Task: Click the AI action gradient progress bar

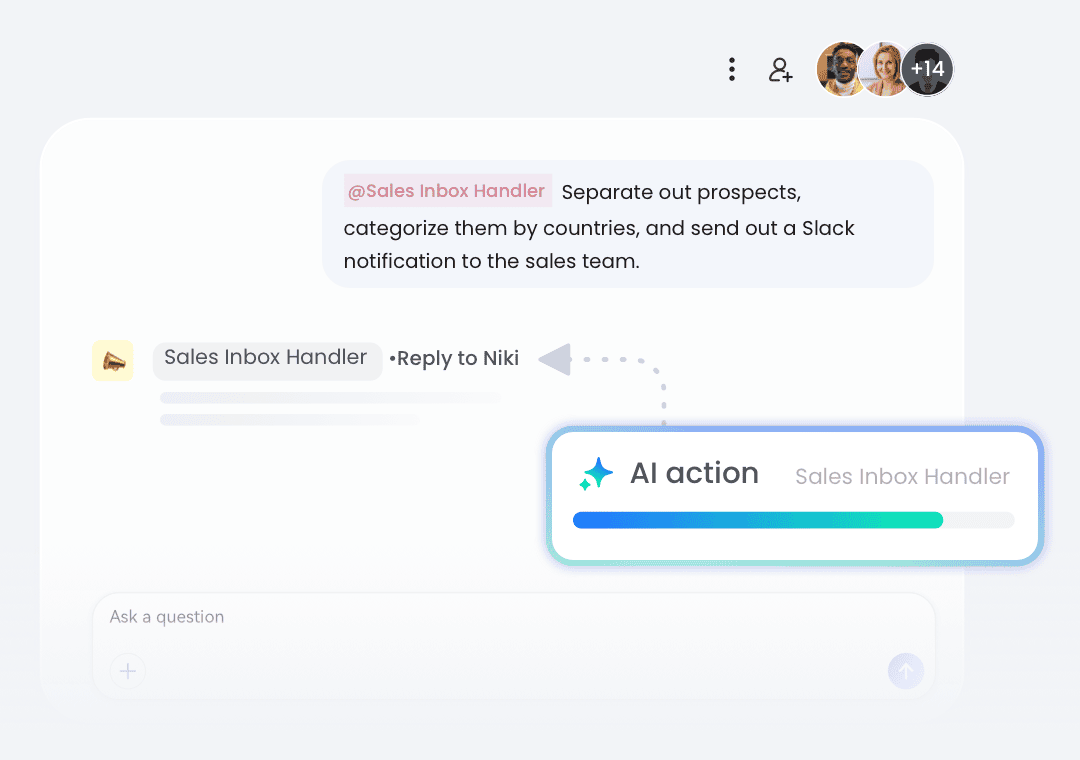Action: [758, 520]
